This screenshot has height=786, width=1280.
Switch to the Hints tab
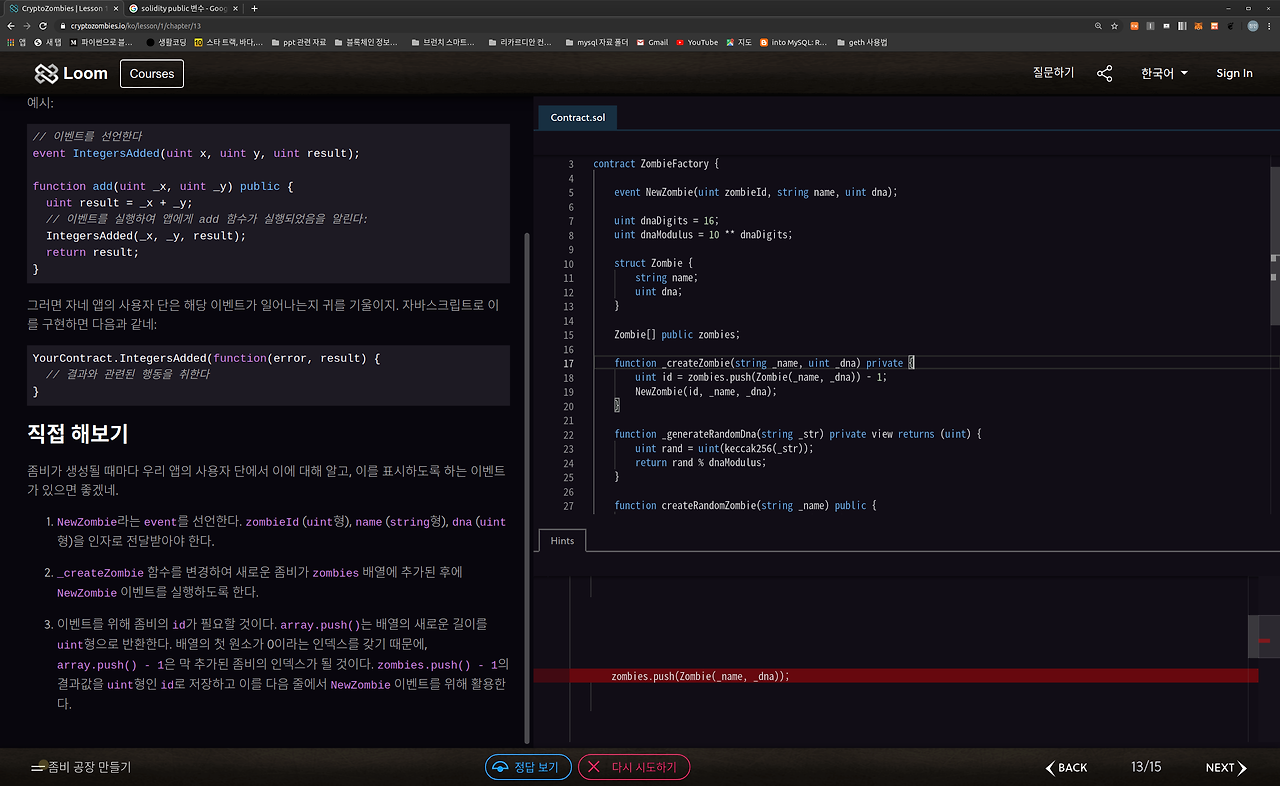coord(562,541)
